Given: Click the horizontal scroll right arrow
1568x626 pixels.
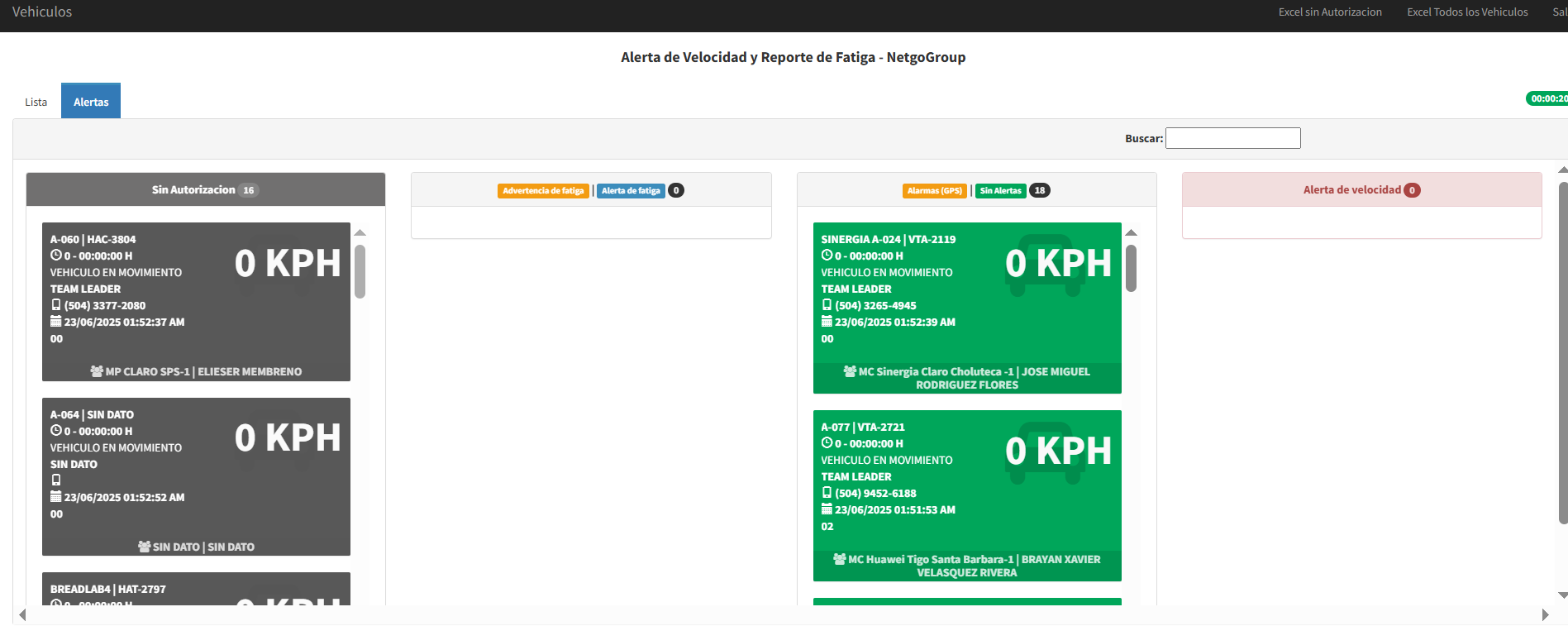Looking at the screenshot, I should coord(1545,614).
